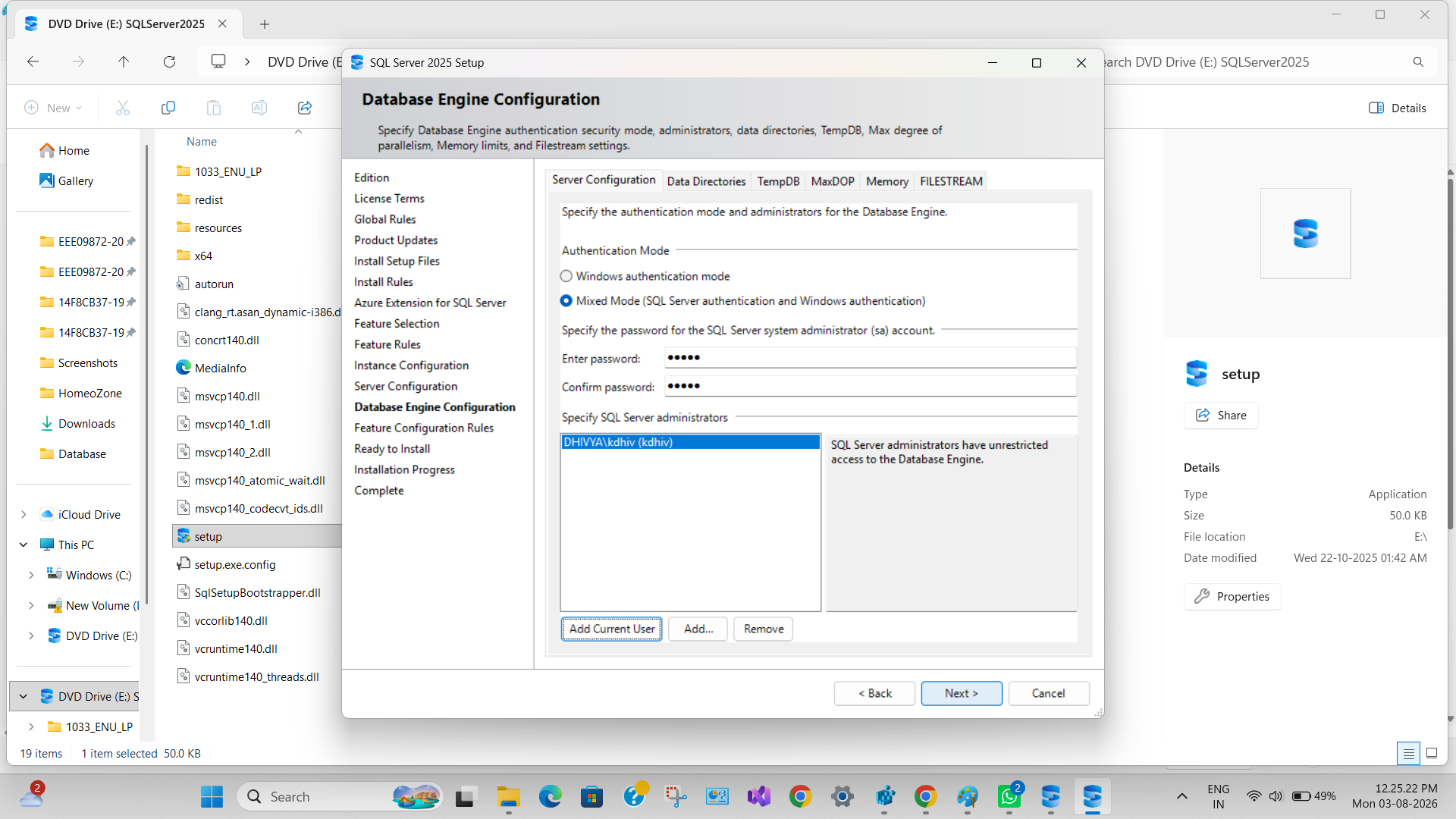Expand the Windows (C:) drive node
The height and width of the screenshot is (819, 1456).
[x=31, y=576]
